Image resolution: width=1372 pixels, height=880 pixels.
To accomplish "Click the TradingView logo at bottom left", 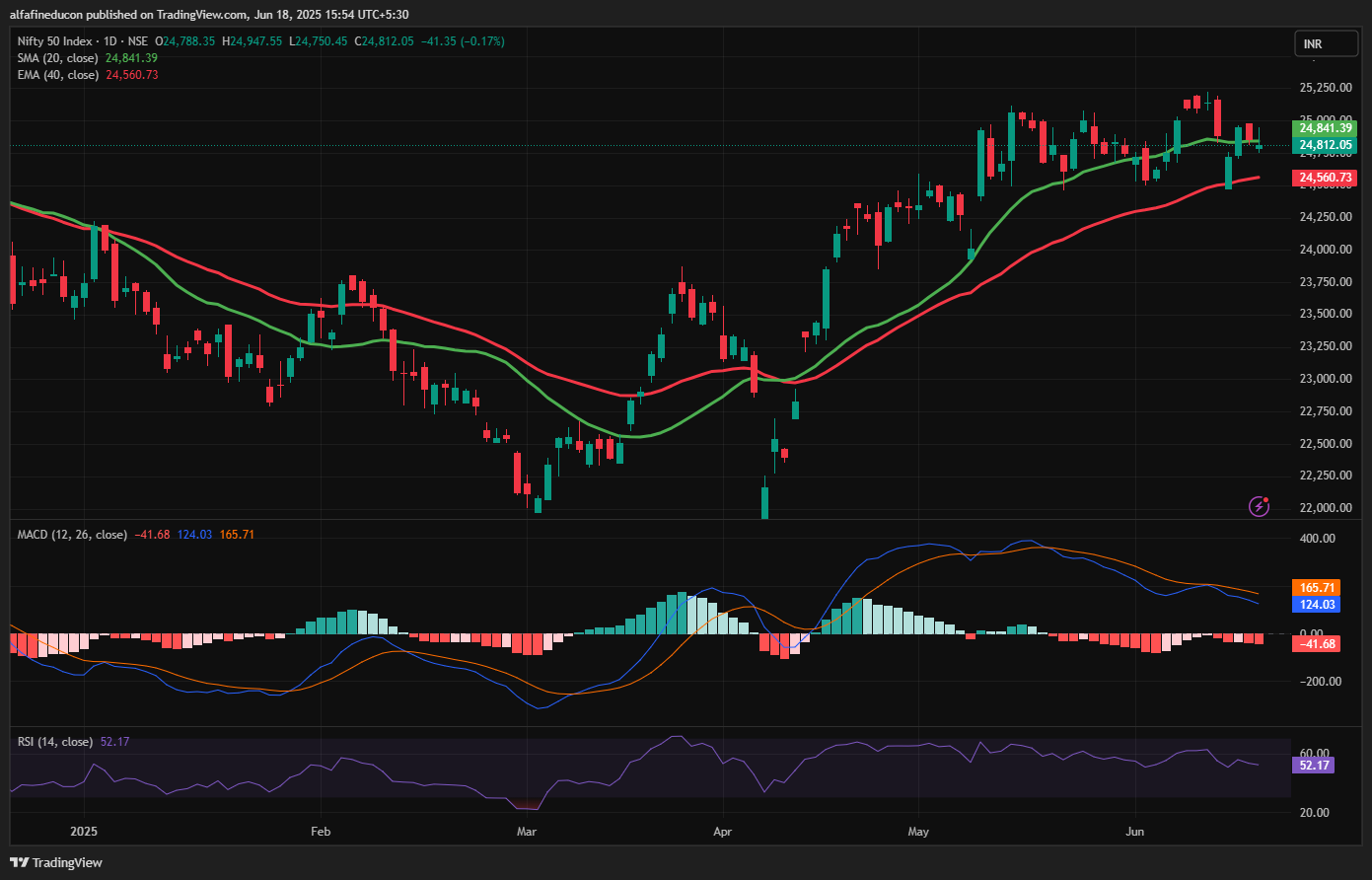I will (55, 862).
